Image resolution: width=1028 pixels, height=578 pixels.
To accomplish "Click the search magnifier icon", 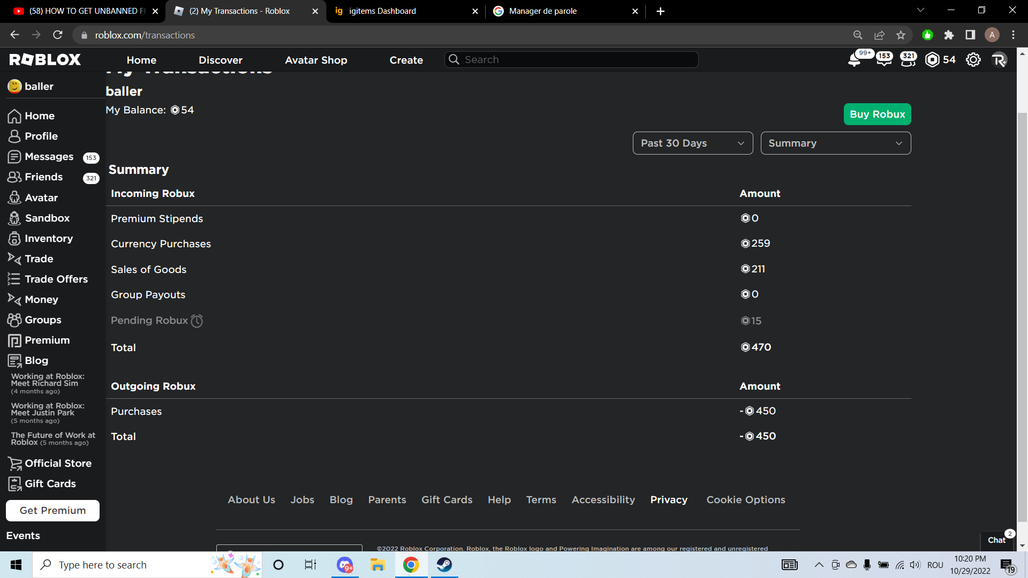I will pyautogui.click(x=454, y=60).
